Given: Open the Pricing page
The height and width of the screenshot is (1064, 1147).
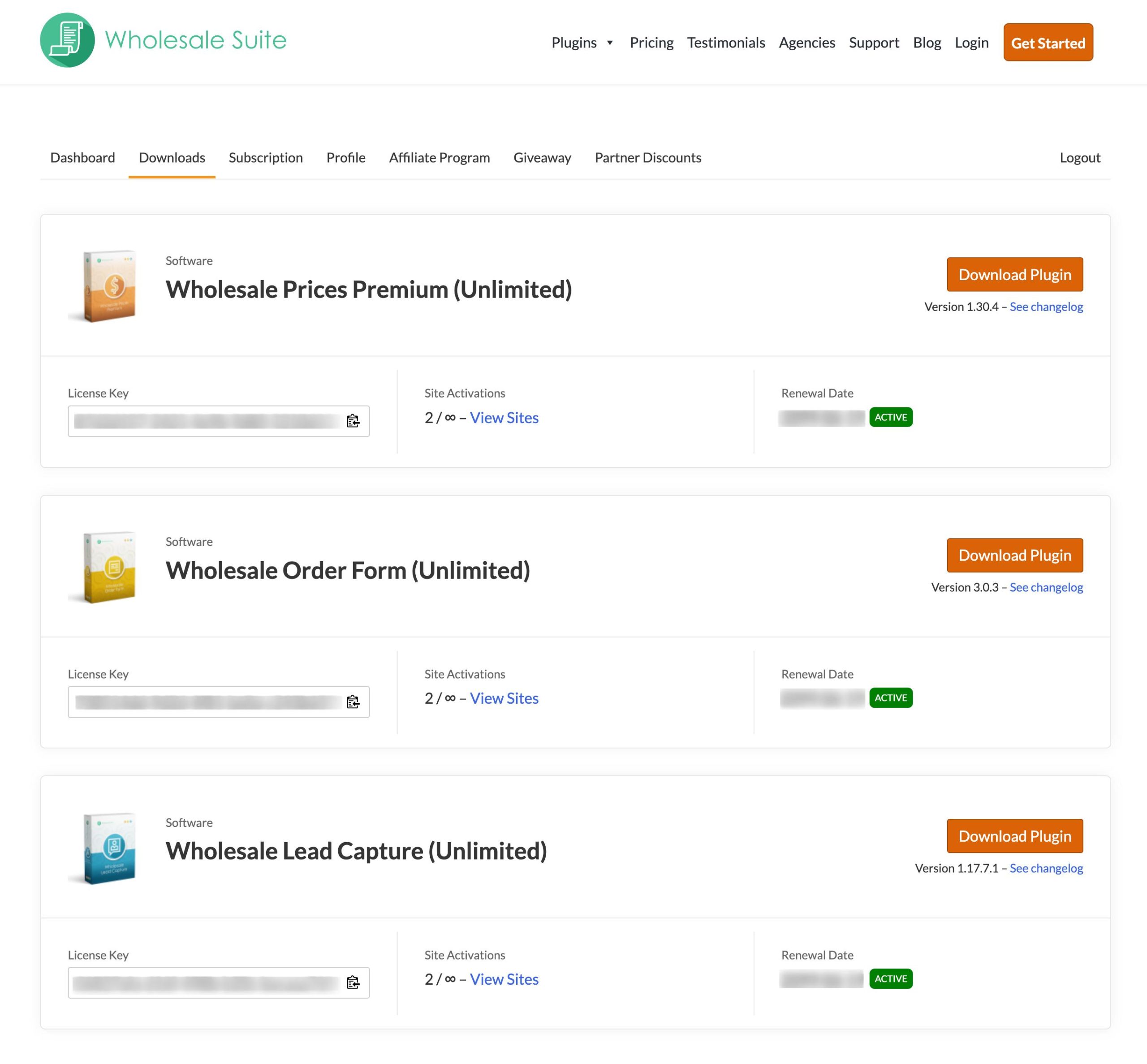Looking at the screenshot, I should click(x=651, y=43).
